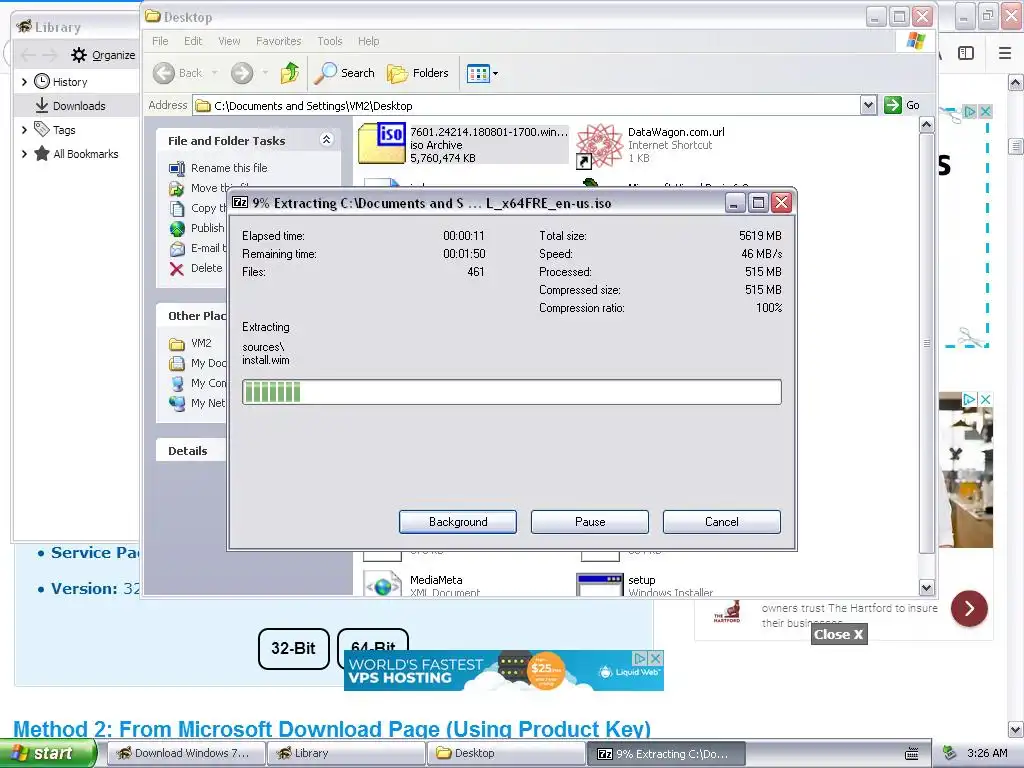Click Details panel header
This screenshot has width=1024, height=768.
[187, 451]
